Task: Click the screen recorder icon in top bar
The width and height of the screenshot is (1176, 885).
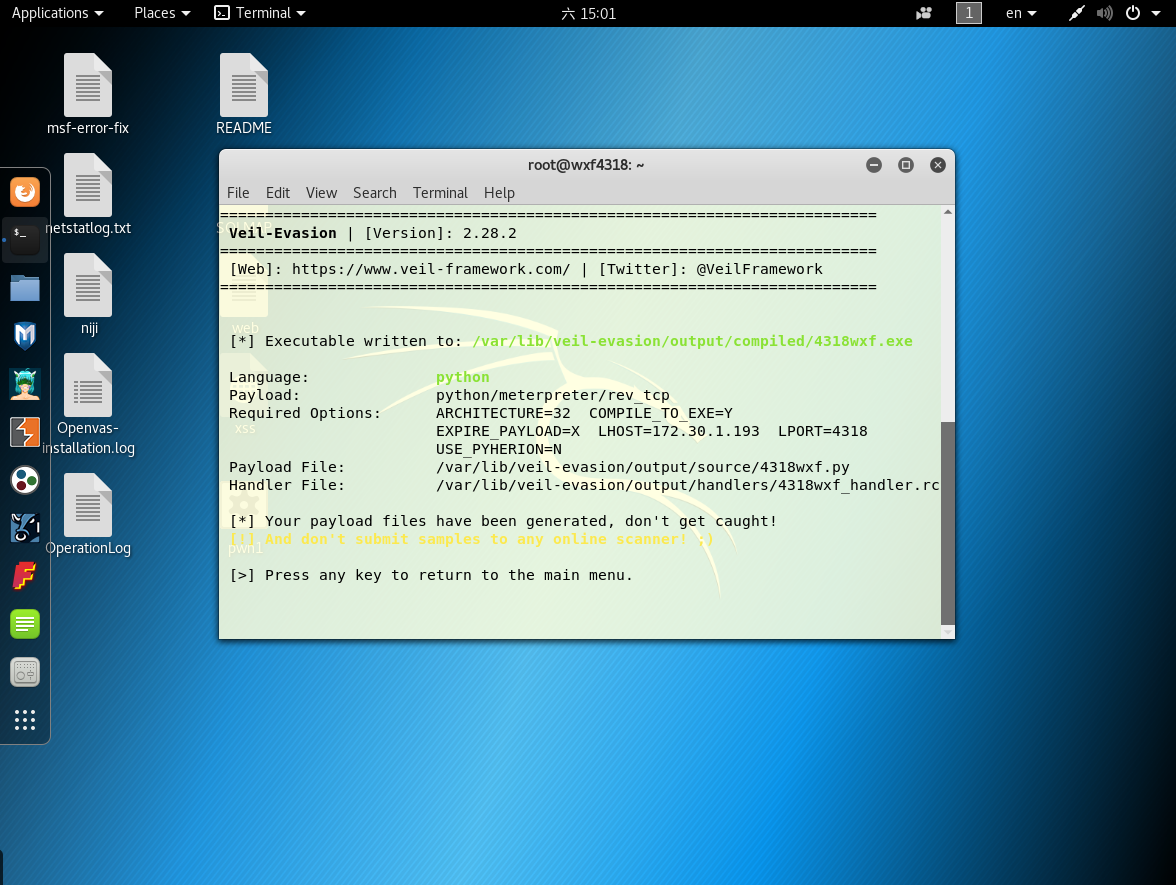Action: 924,13
